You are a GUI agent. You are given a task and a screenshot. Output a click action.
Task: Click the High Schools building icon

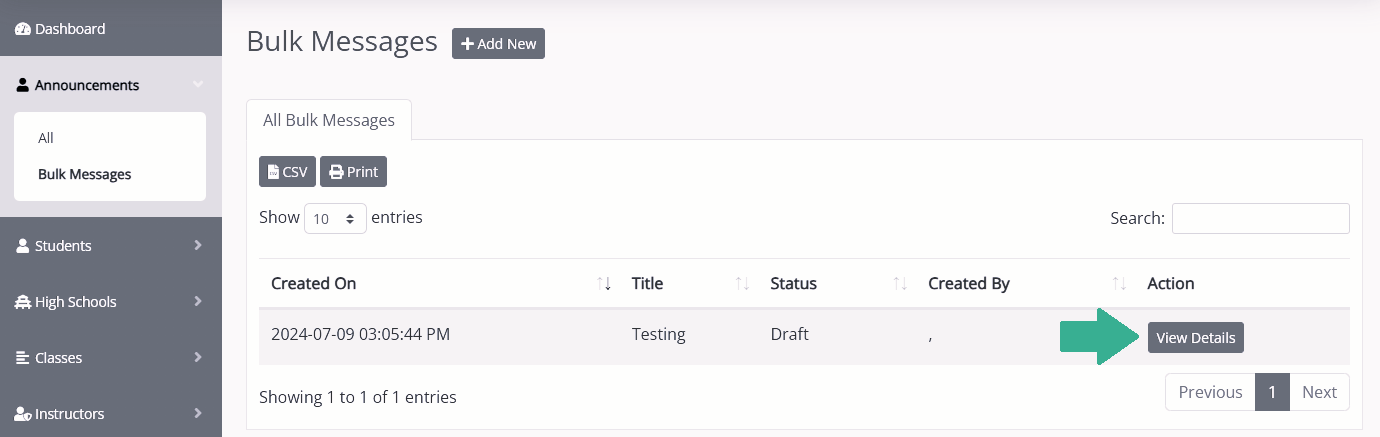click(23, 302)
